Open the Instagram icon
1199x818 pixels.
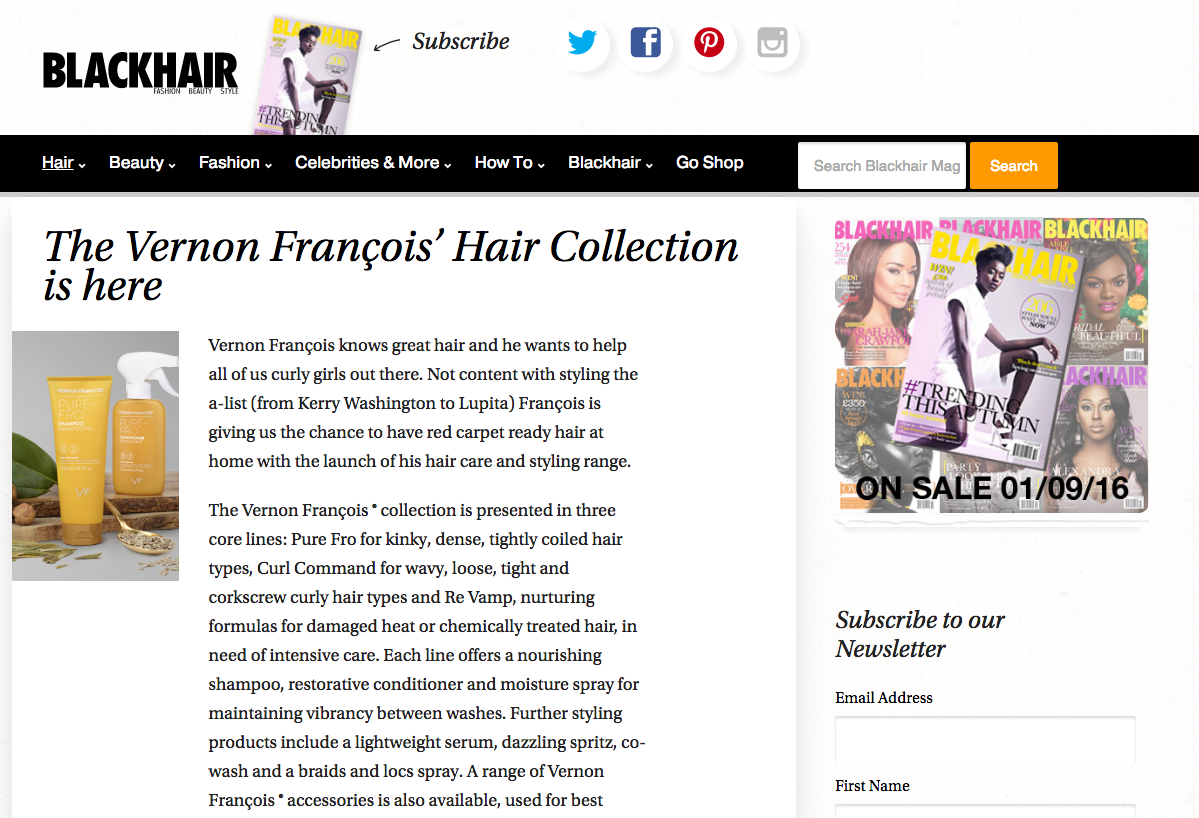click(x=772, y=42)
